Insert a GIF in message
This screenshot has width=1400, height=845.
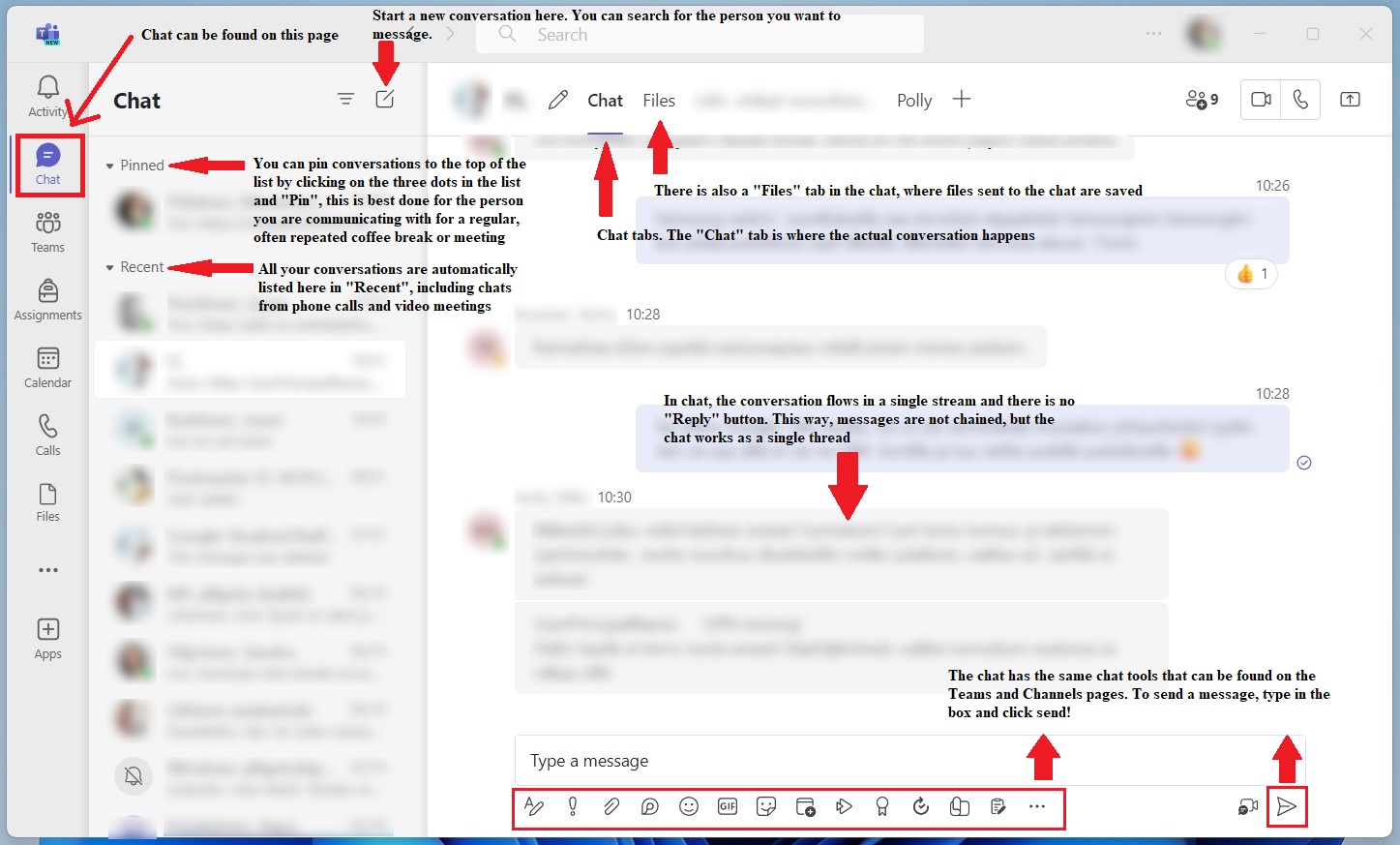click(728, 806)
